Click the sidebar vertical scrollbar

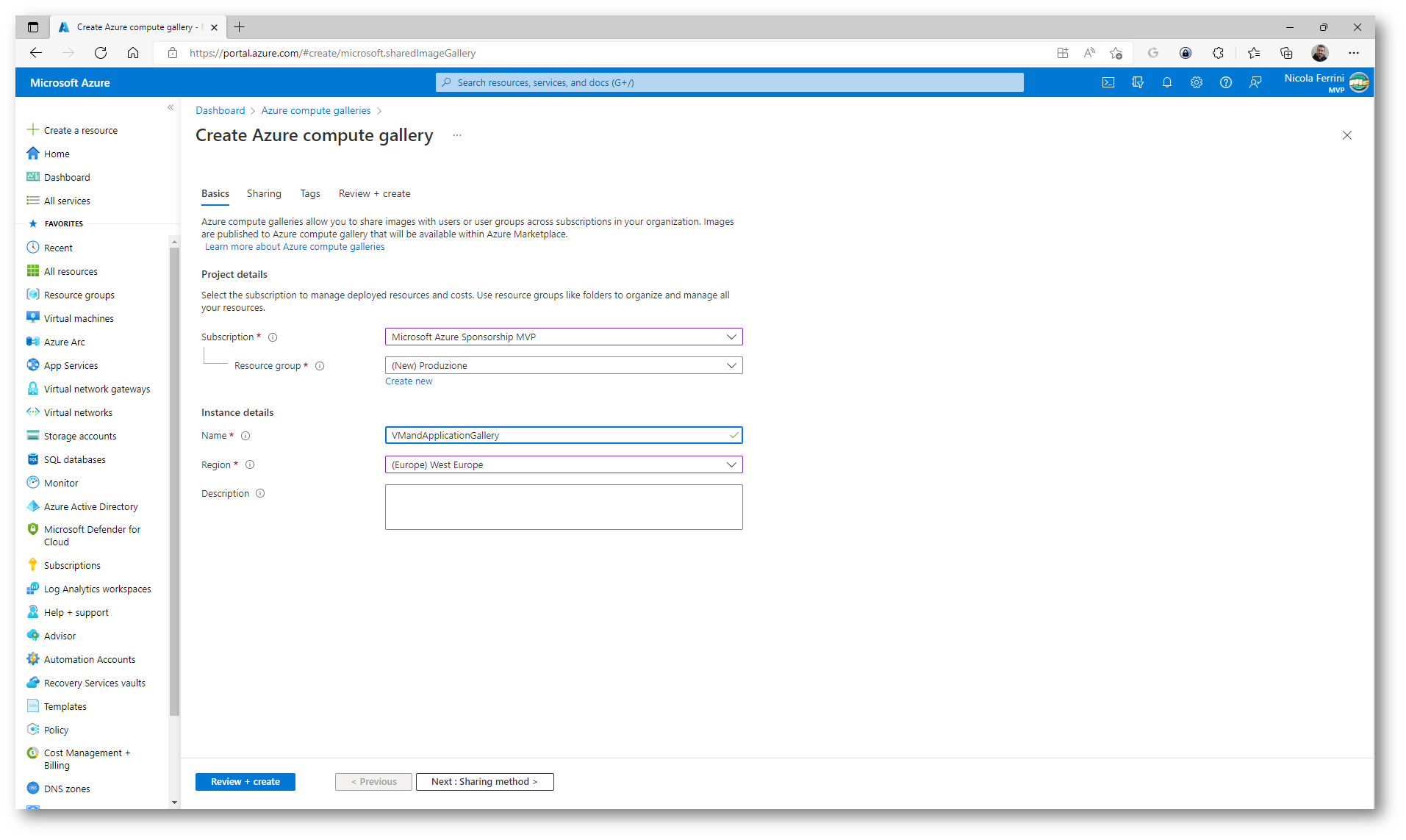(174, 481)
